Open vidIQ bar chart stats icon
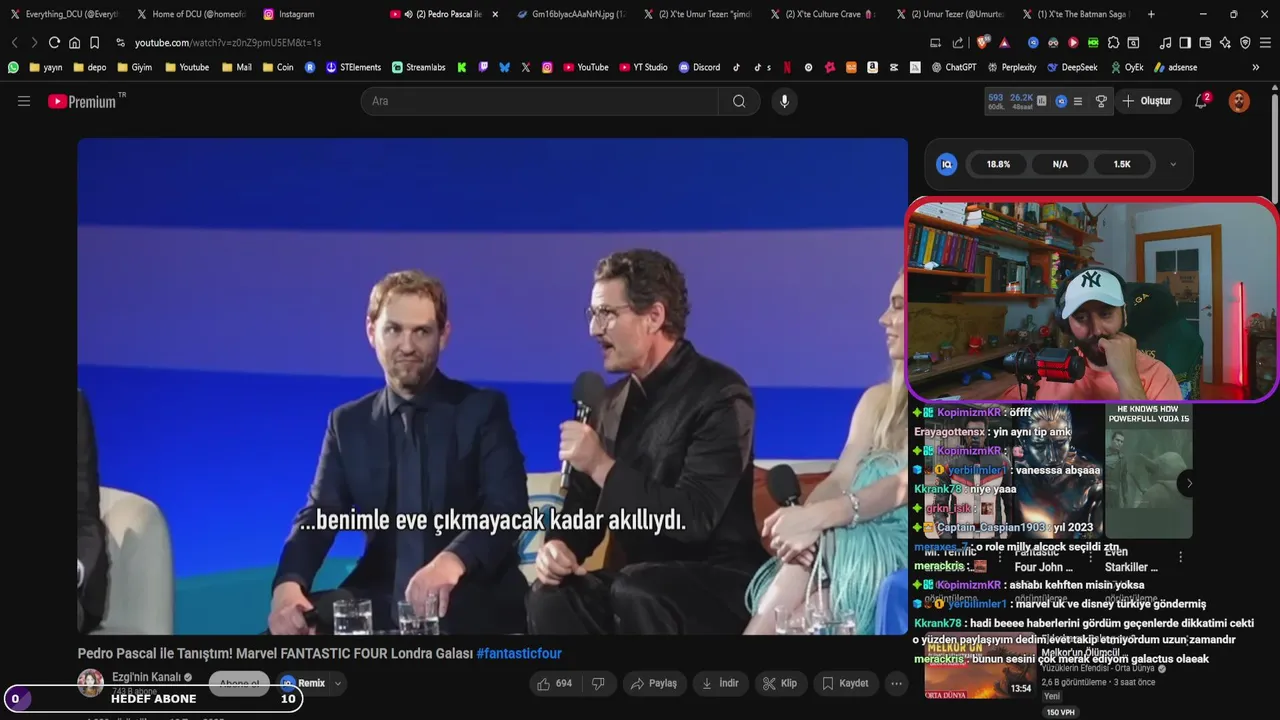 click(x=1042, y=101)
